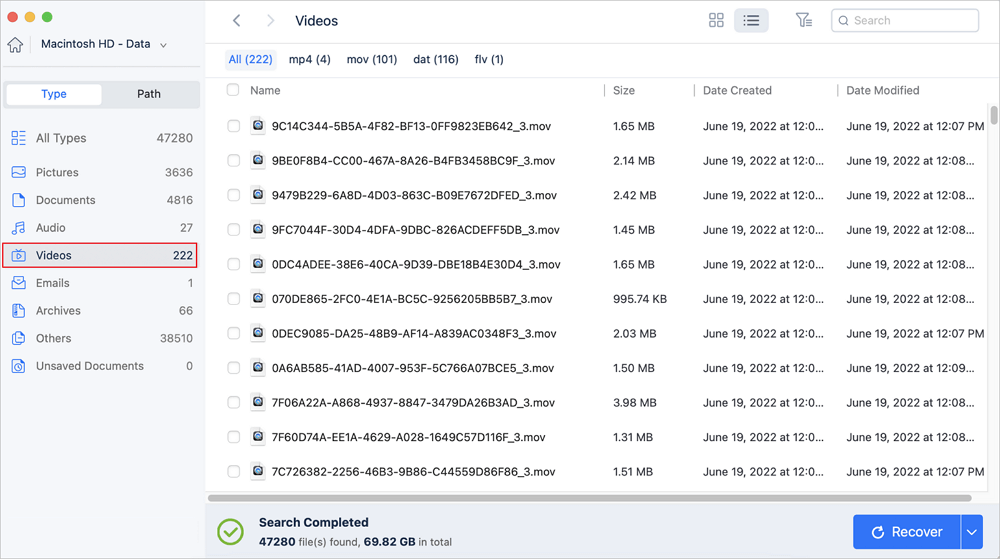Select the 0DEC9085-DA25-48B9-AF14-A839AC0348F3_3.mov file
The height and width of the screenshot is (559, 1000).
(x=414, y=333)
